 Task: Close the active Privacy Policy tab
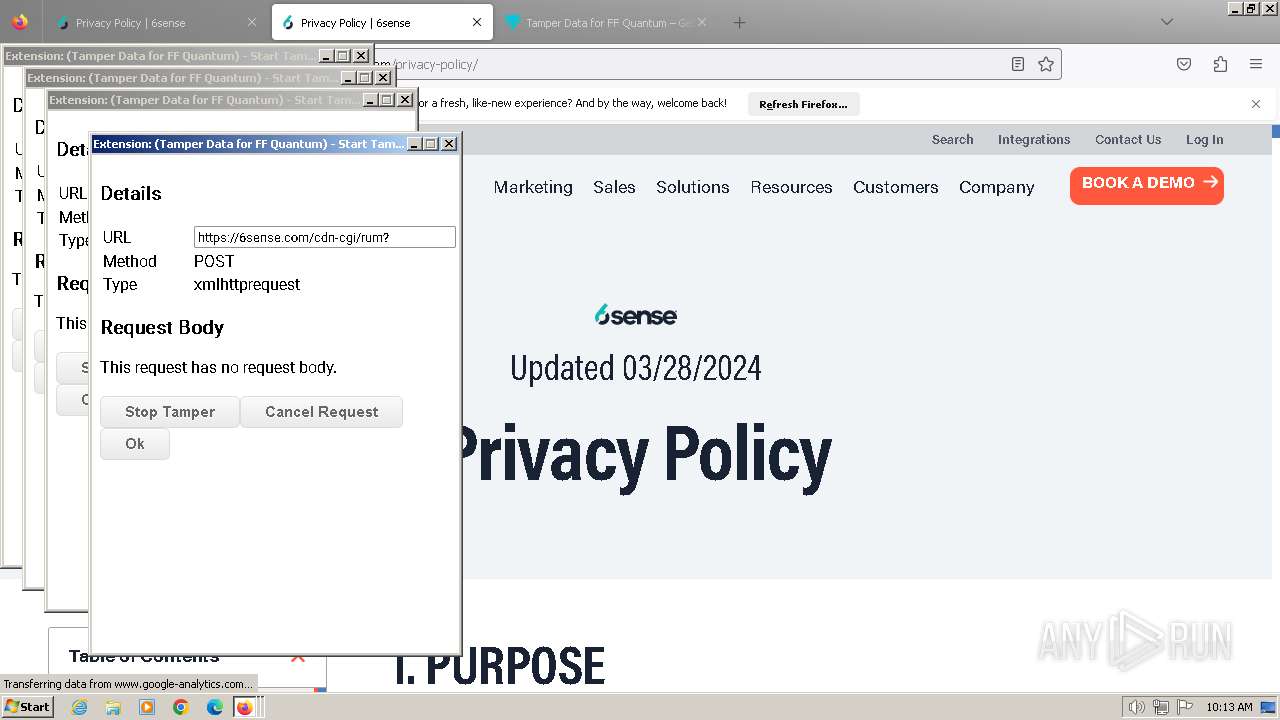coord(477,22)
